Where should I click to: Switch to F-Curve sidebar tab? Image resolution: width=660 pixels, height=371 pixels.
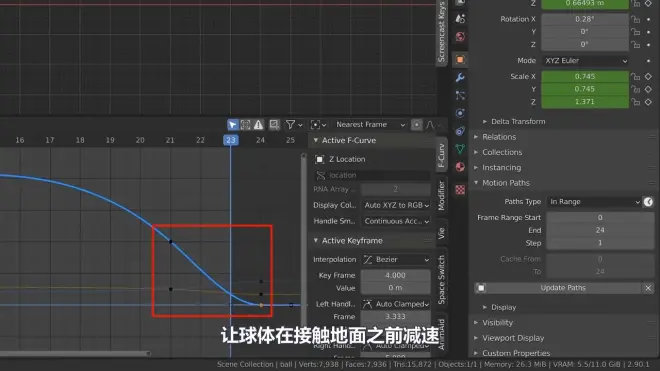(x=441, y=155)
